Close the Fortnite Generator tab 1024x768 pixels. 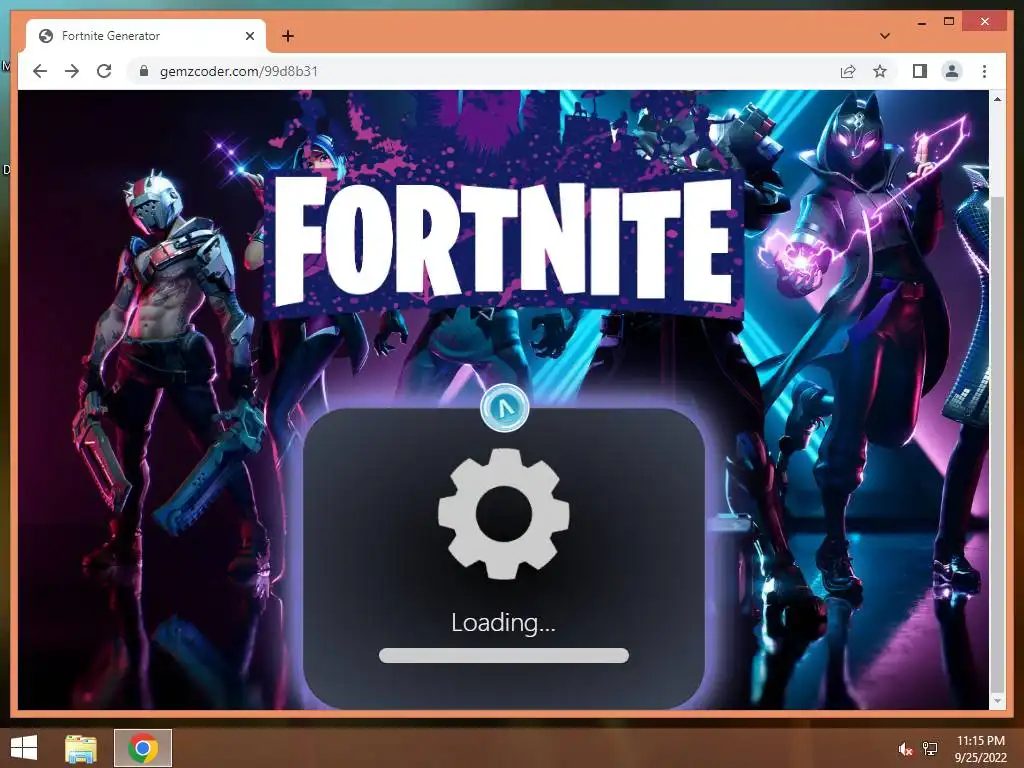point(249,36)
